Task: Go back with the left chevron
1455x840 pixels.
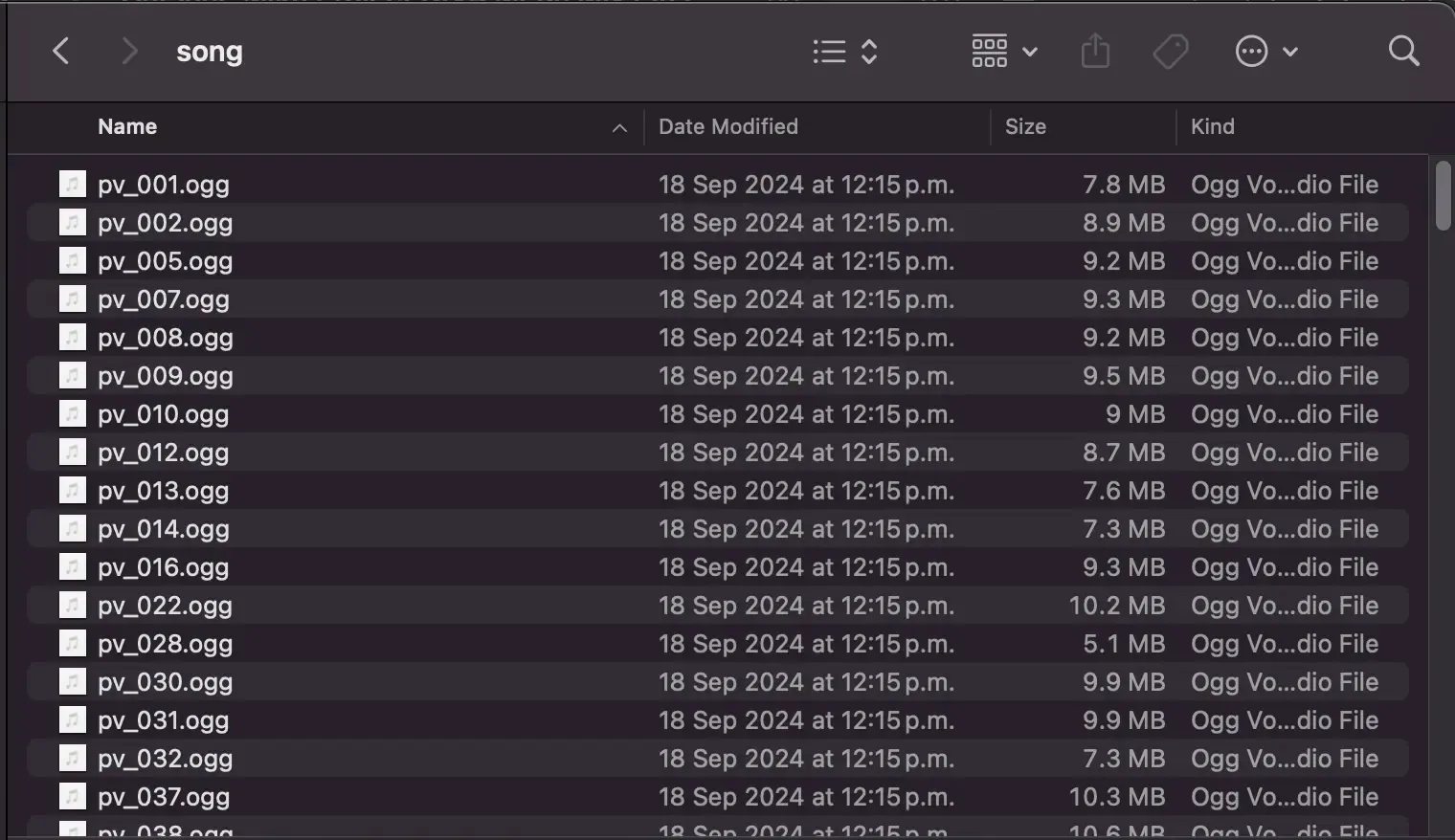Action: coord(60,51)
